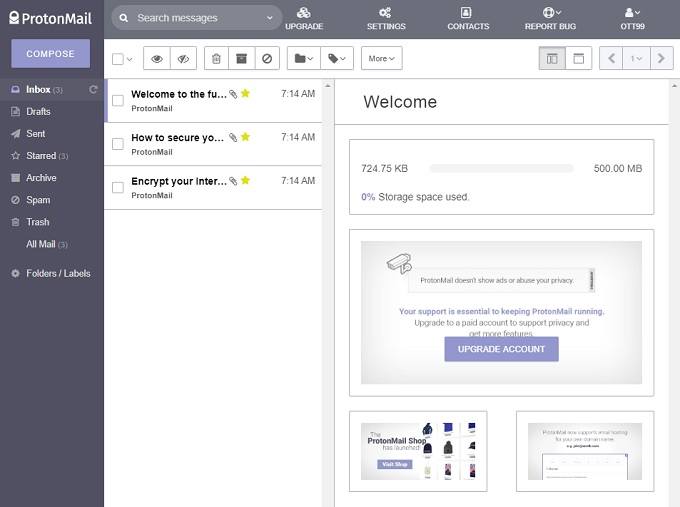The width and height of the screenshot is (680, 507).
Task: Open the ProtonMail Shop thumbnail
Action: coord(418,451)
